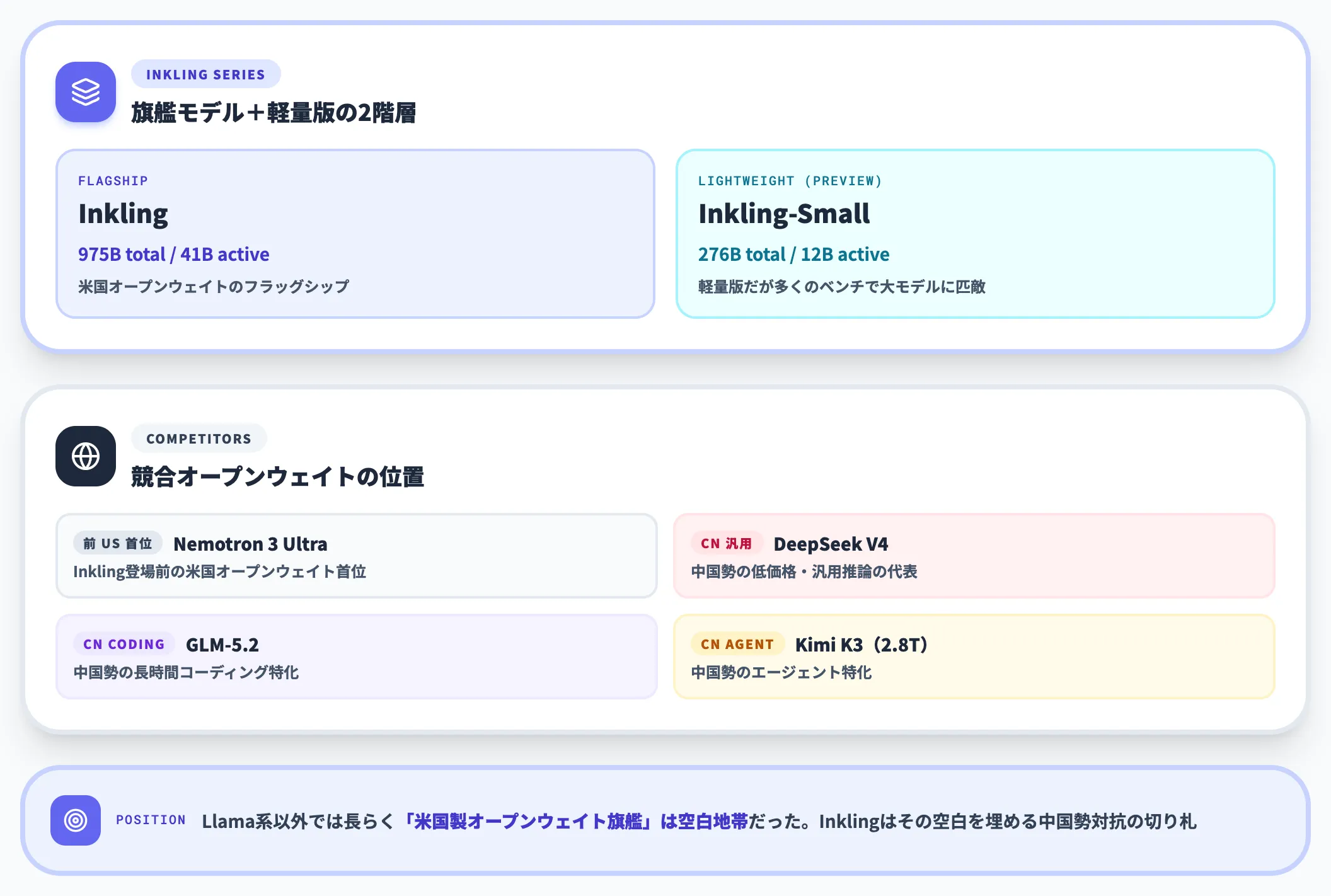Open the Inkling-Small card title
The height and width of the screenshot is (896, 1331).
(x=784, y=214)
